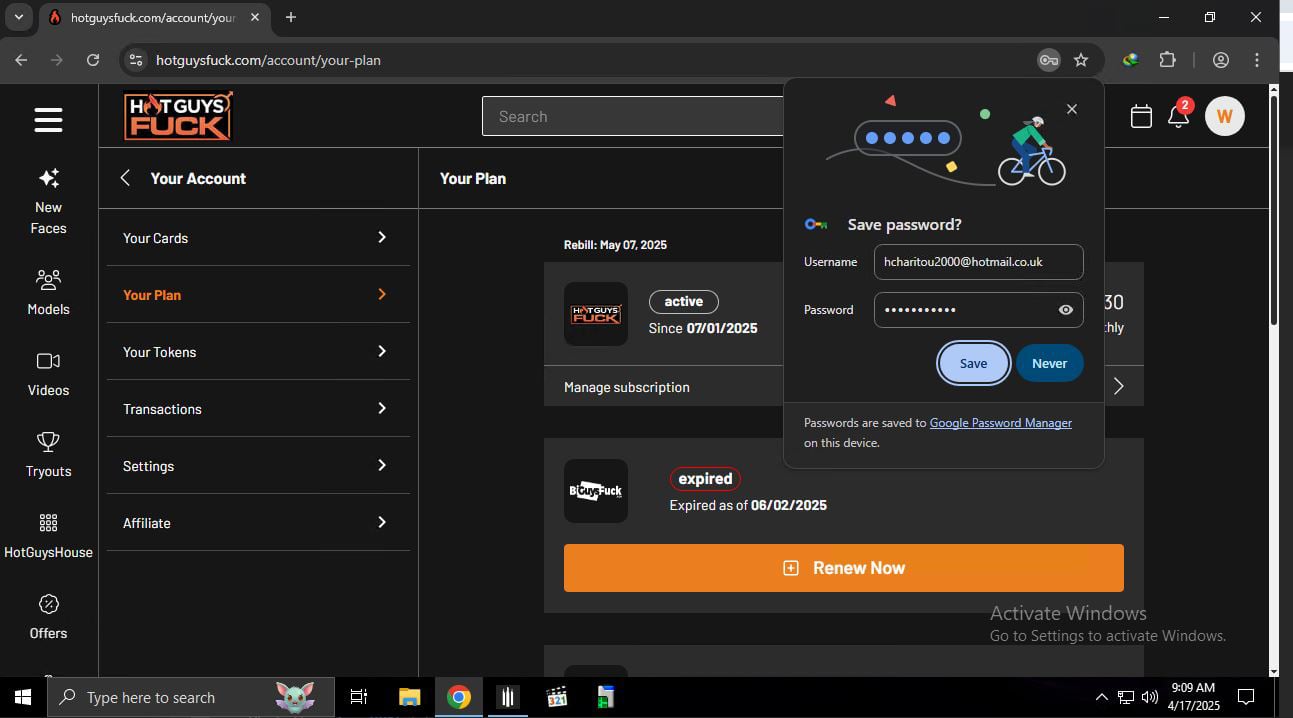The height and width of the screenshot is (718, 1293).
Task: Open Task View on the taskbar
Action: pyautogui.click(x=359, y=697)
